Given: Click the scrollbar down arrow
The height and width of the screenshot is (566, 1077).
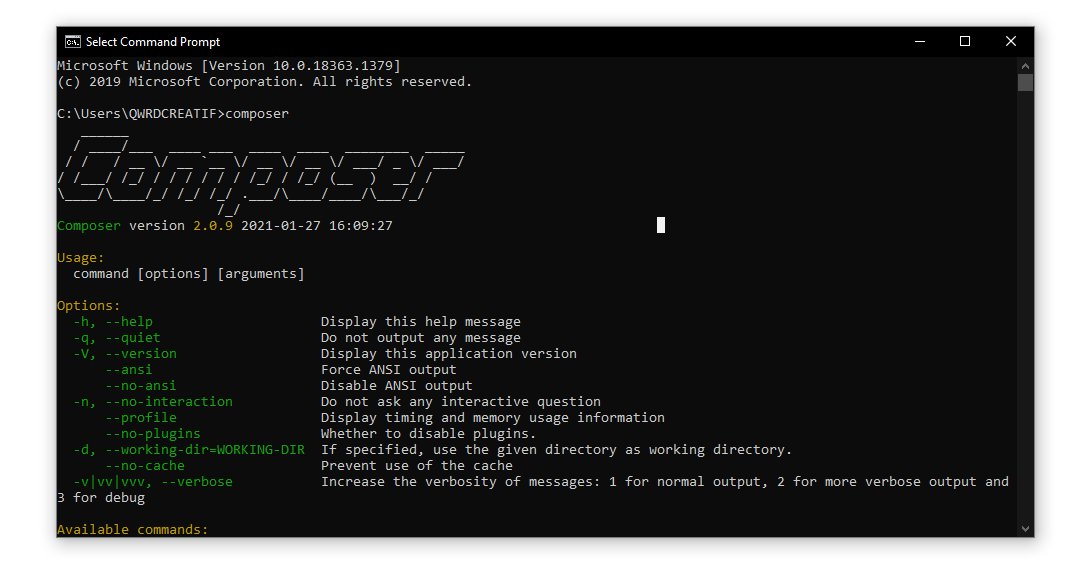Looking at the screenshot, I should pos(1025,529).
